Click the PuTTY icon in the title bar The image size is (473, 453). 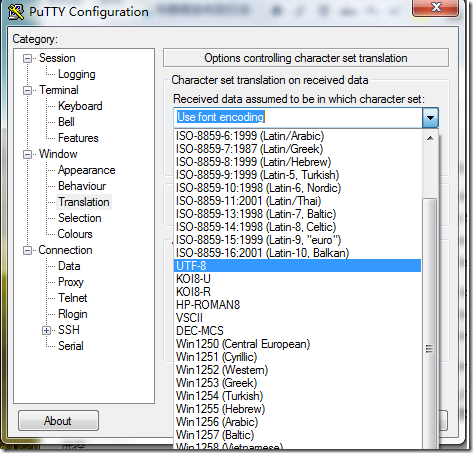[16, 12]
